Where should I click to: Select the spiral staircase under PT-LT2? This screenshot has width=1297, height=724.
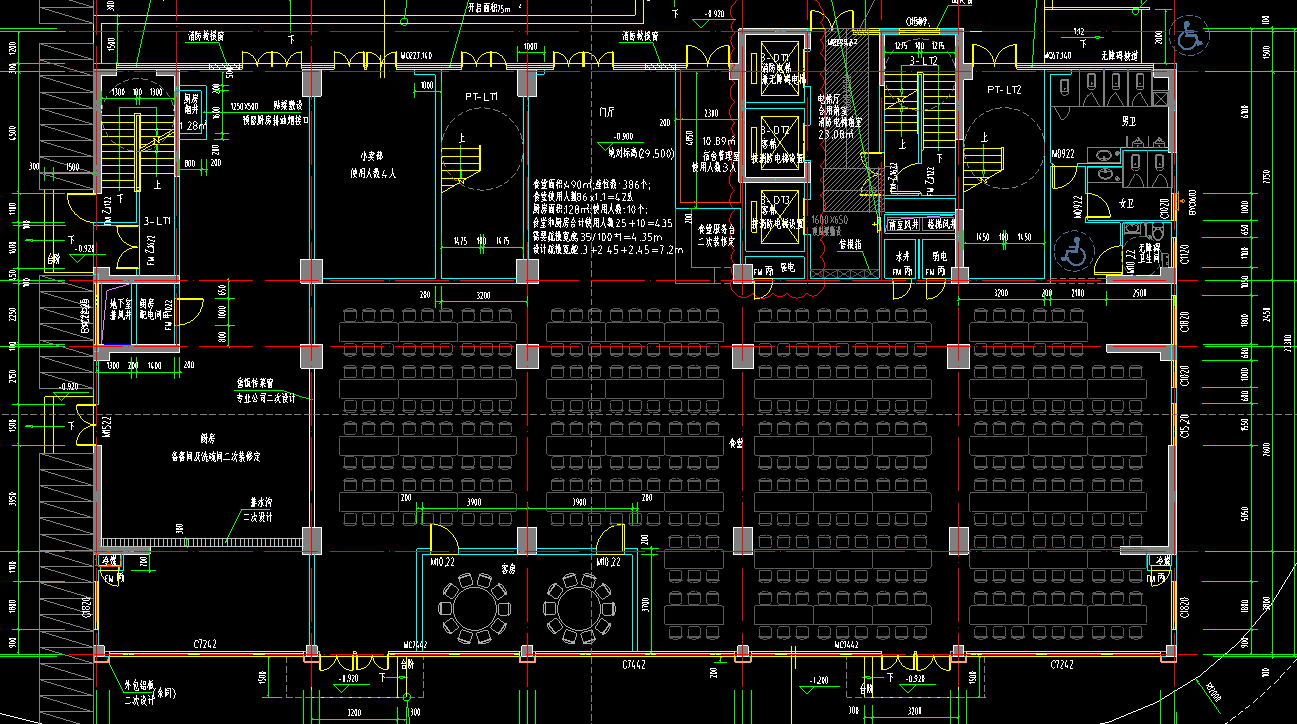point(1003,150)
